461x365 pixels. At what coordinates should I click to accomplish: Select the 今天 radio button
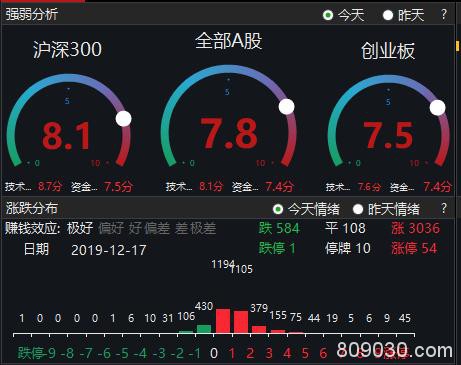[x=328, y=15]
